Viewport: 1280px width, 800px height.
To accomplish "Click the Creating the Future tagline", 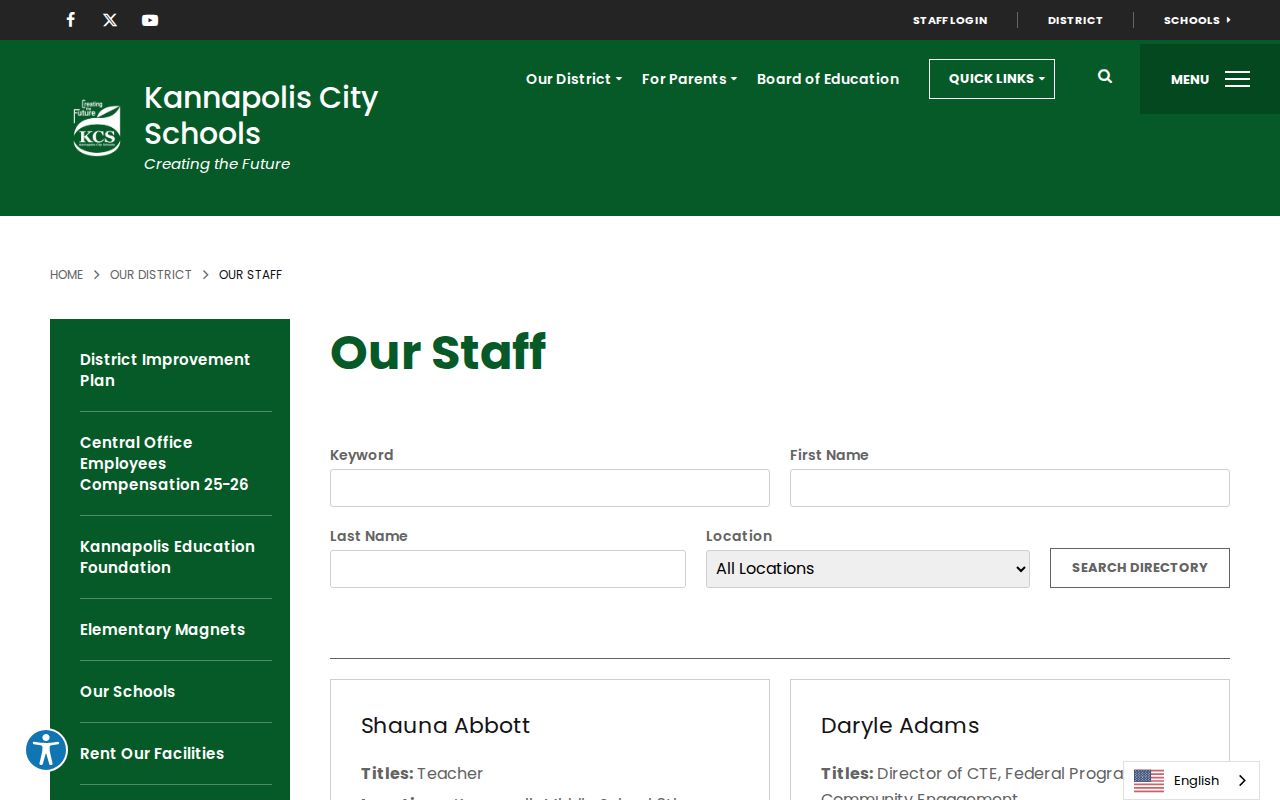I will 217,164.
